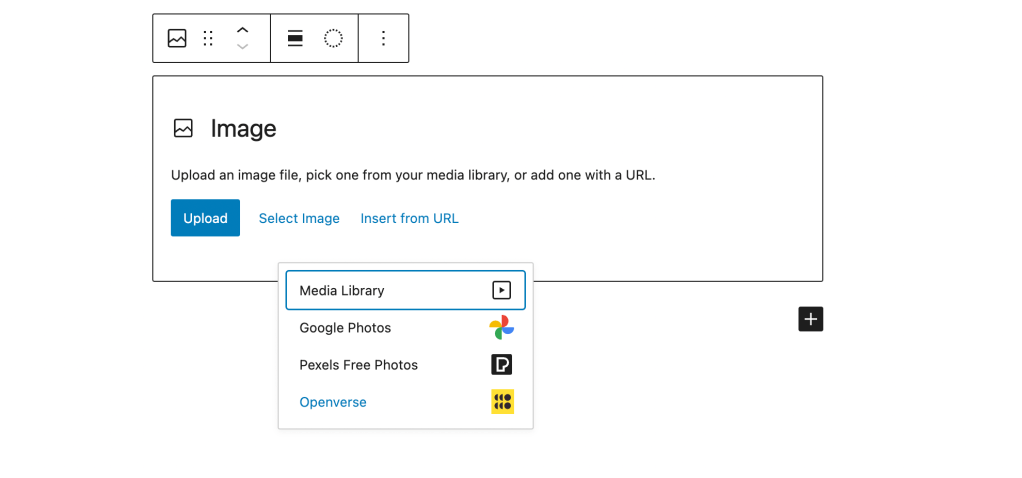Grab the six-dot block drag handle
This screenshot has height=478, width=1022.
[x=208, y=38]
